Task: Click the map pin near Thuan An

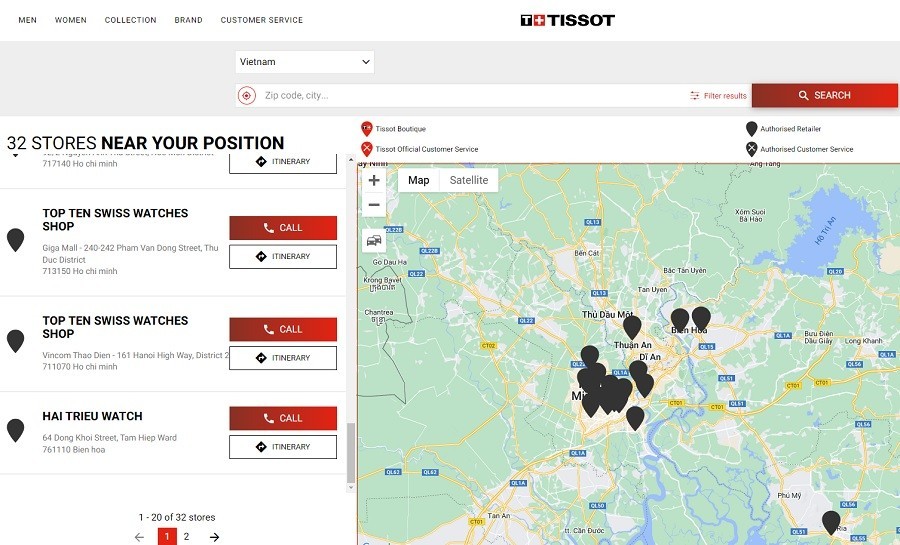Action: pyautogui.click(x=632, y=328)
